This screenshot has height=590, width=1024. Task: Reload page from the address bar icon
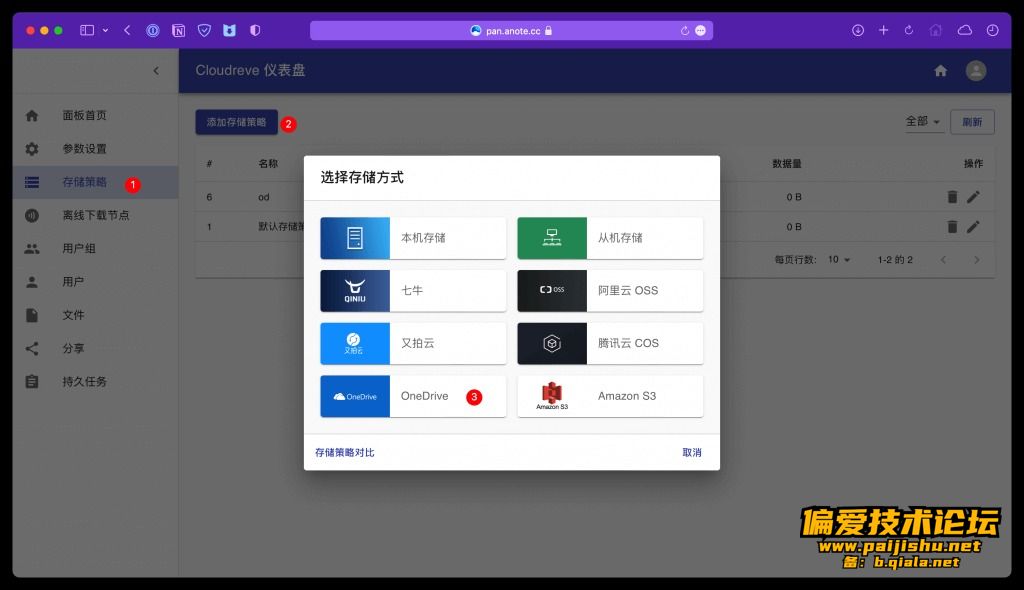(684, 31)
